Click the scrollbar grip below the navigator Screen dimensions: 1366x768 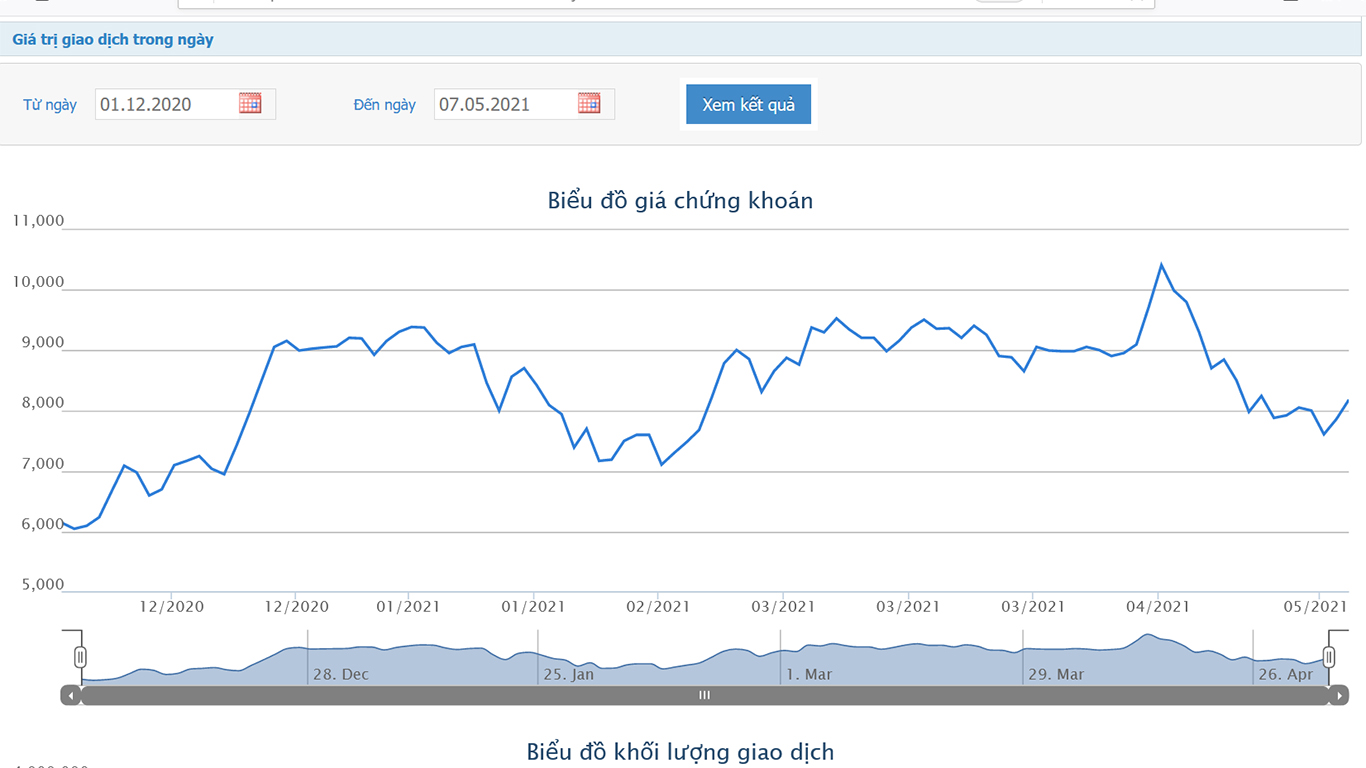(x=705, y=695)
